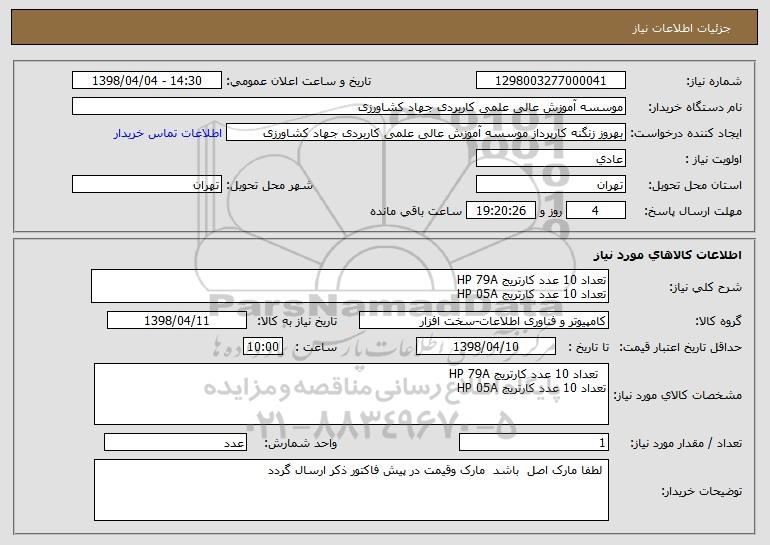Select the need date field 1398/04/11
Image resolution: width=770 pixels, height=545 pixels.
[x=177, y=321]
